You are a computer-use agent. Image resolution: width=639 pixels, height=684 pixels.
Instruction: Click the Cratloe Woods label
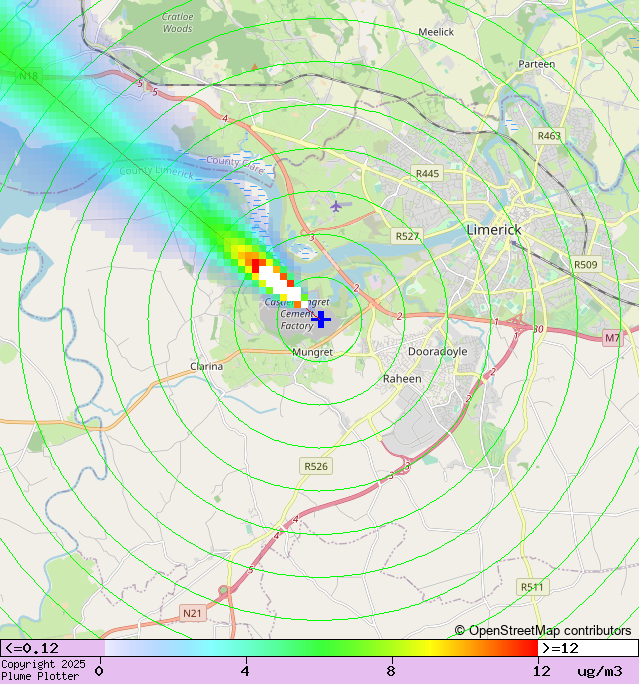coord(178,23)
